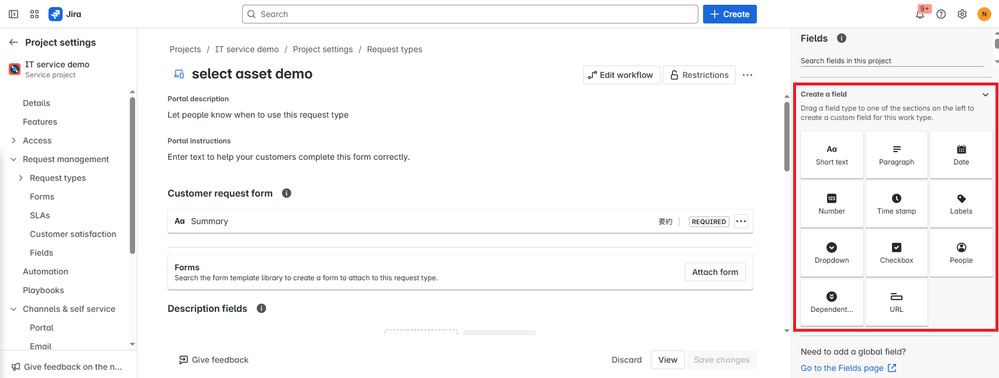The height and width of the screenshot is (378, 999).
Task: Go to SLAs in sidebar
Action: [x=40, y=215]
